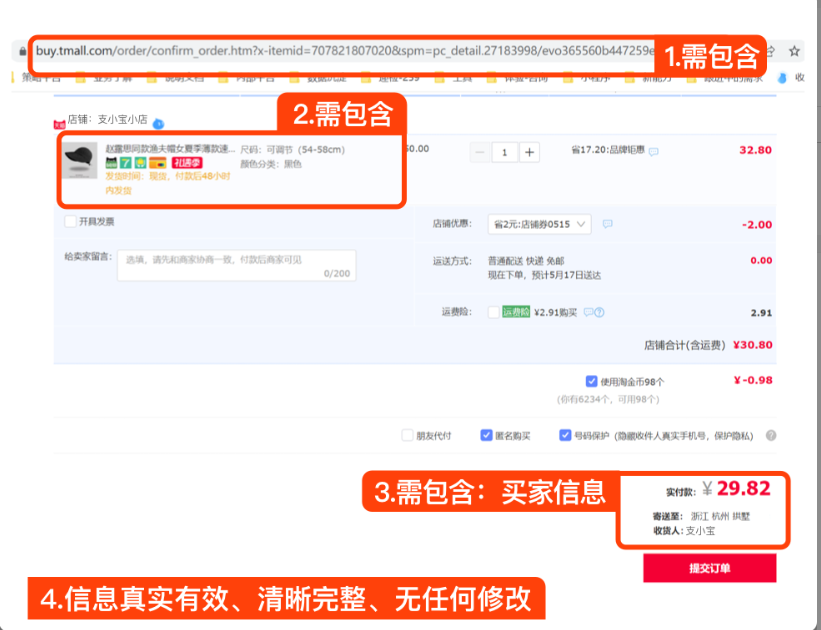The width and height of the screenshot is (821, 630).
Task: Click the credit card payment service icon
Action: pyautogui.click(x=158, y=163)
